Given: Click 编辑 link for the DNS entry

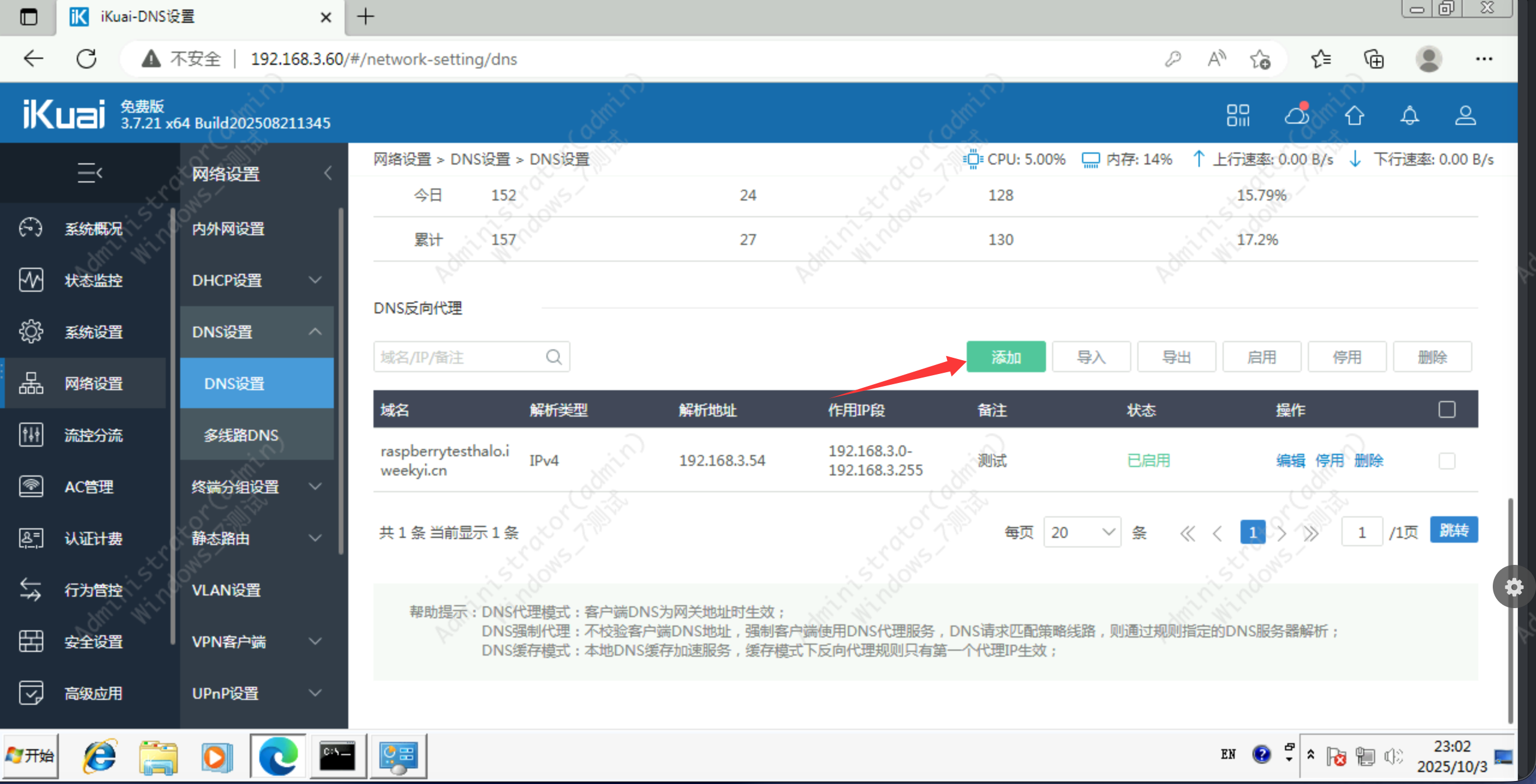Looking at the screenshot, I should coord(1290,460).
